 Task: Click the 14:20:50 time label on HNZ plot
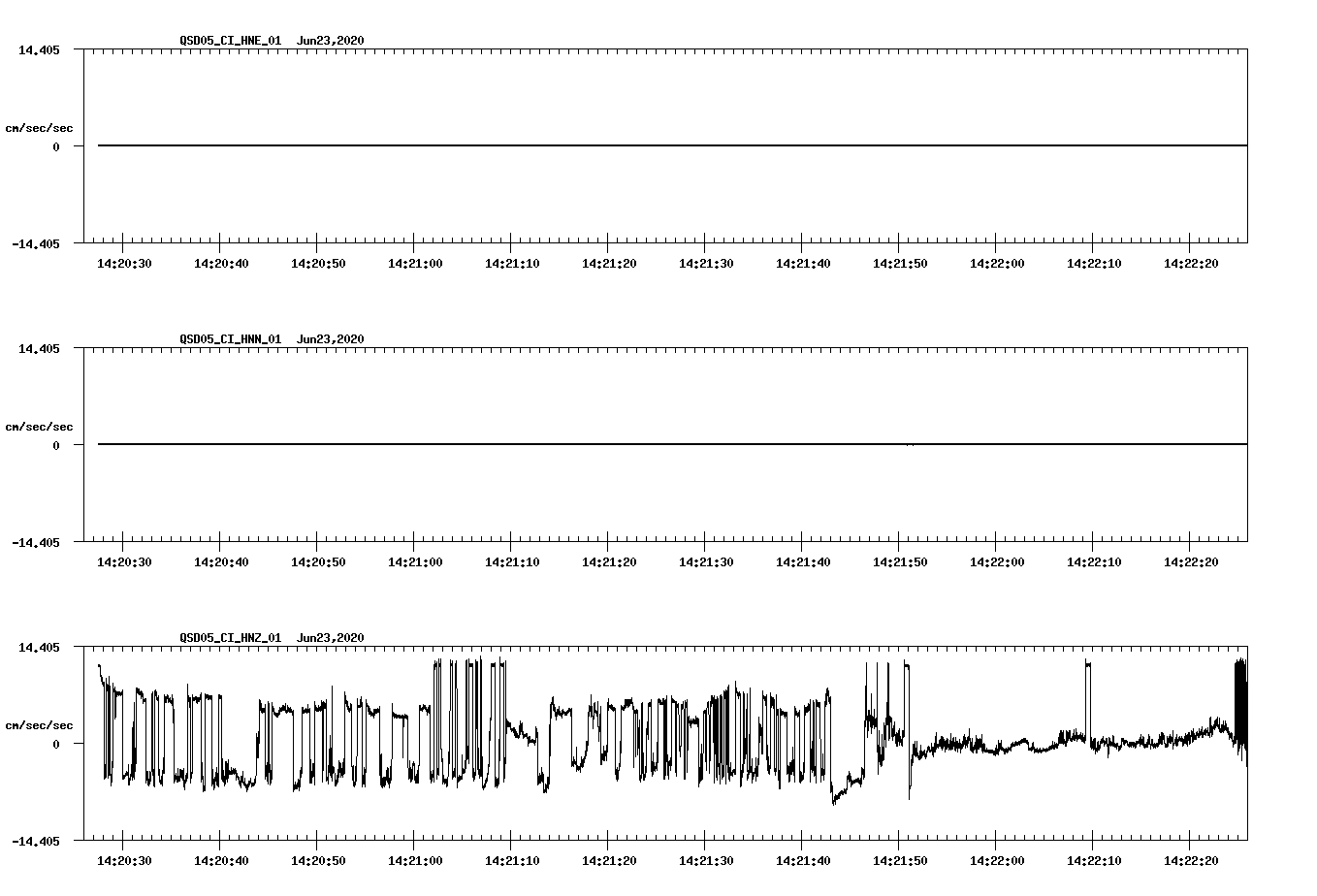click(317, 861)
